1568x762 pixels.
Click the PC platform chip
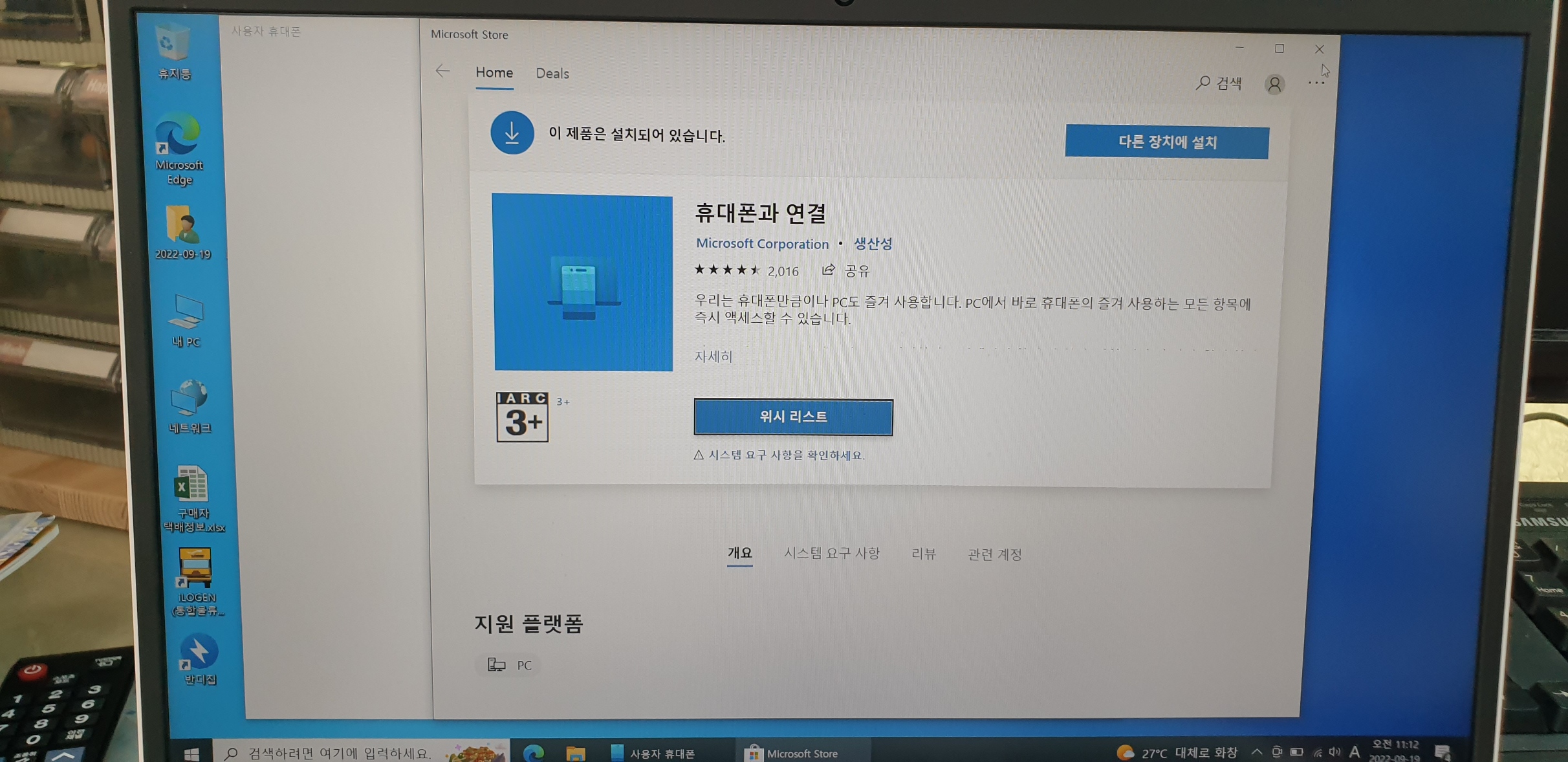pos(510,665)
